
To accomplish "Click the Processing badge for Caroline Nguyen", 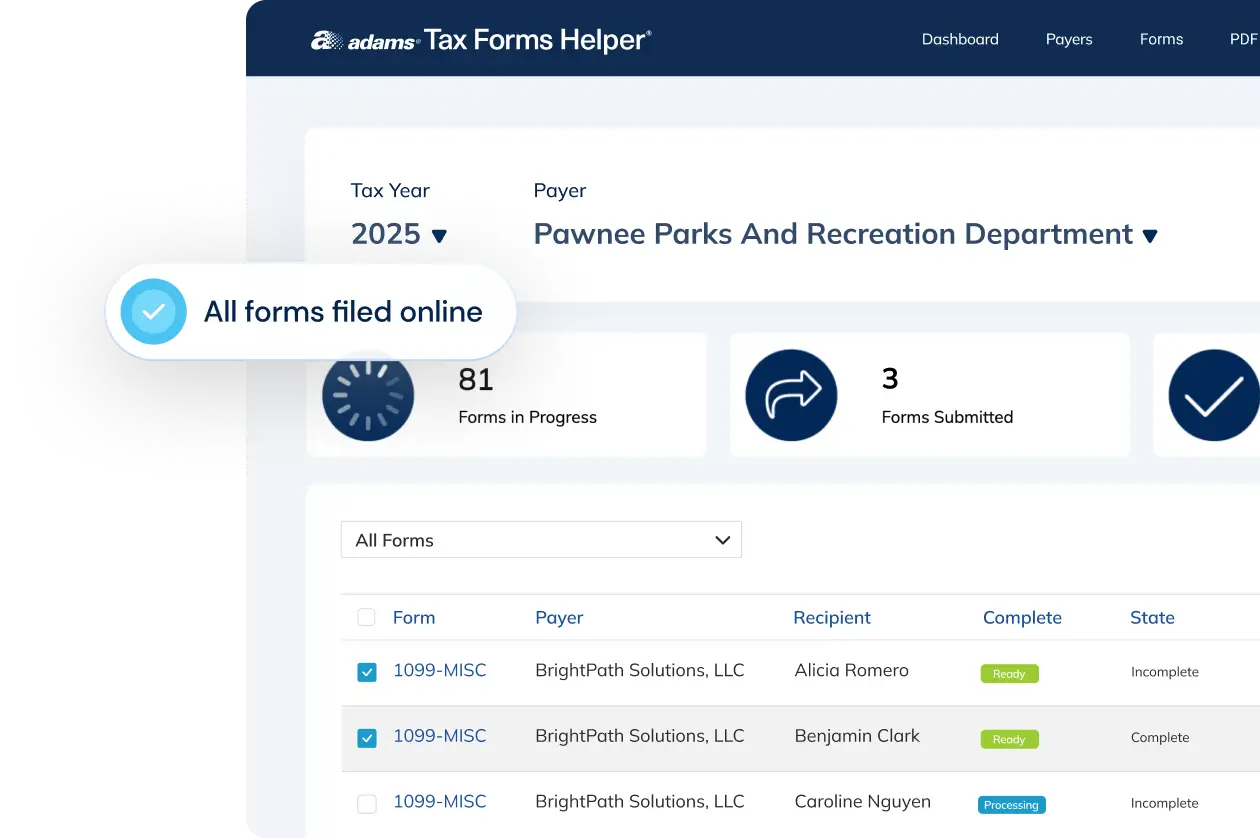I will pyautogui.click(x=1011, y=804).
